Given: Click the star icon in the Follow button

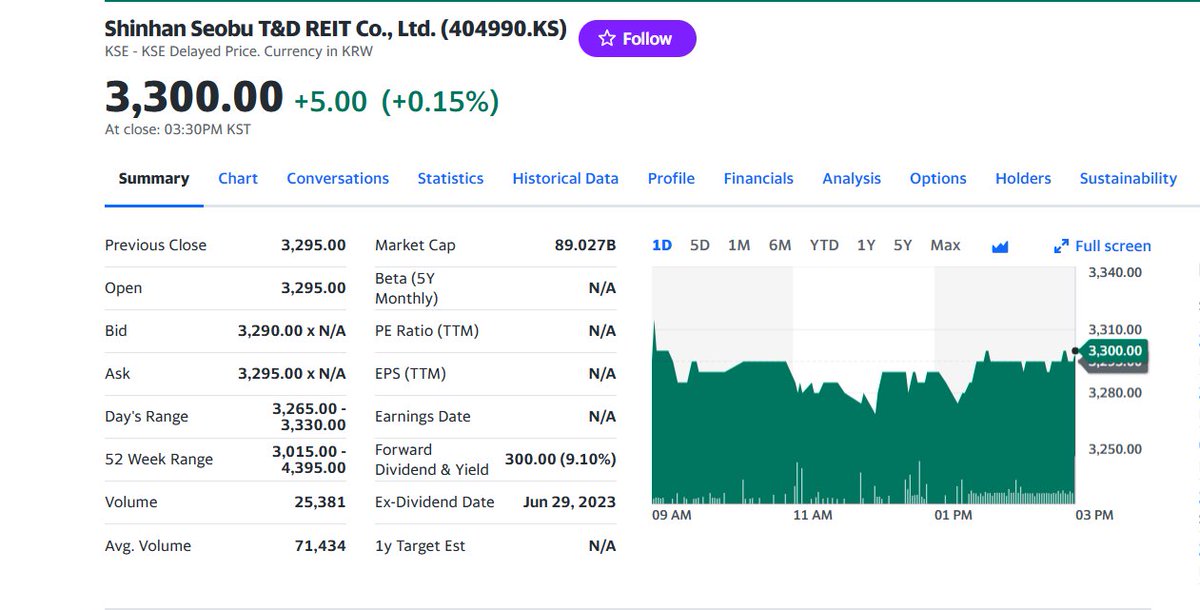Looking at the screenshot, I should 606,38.
